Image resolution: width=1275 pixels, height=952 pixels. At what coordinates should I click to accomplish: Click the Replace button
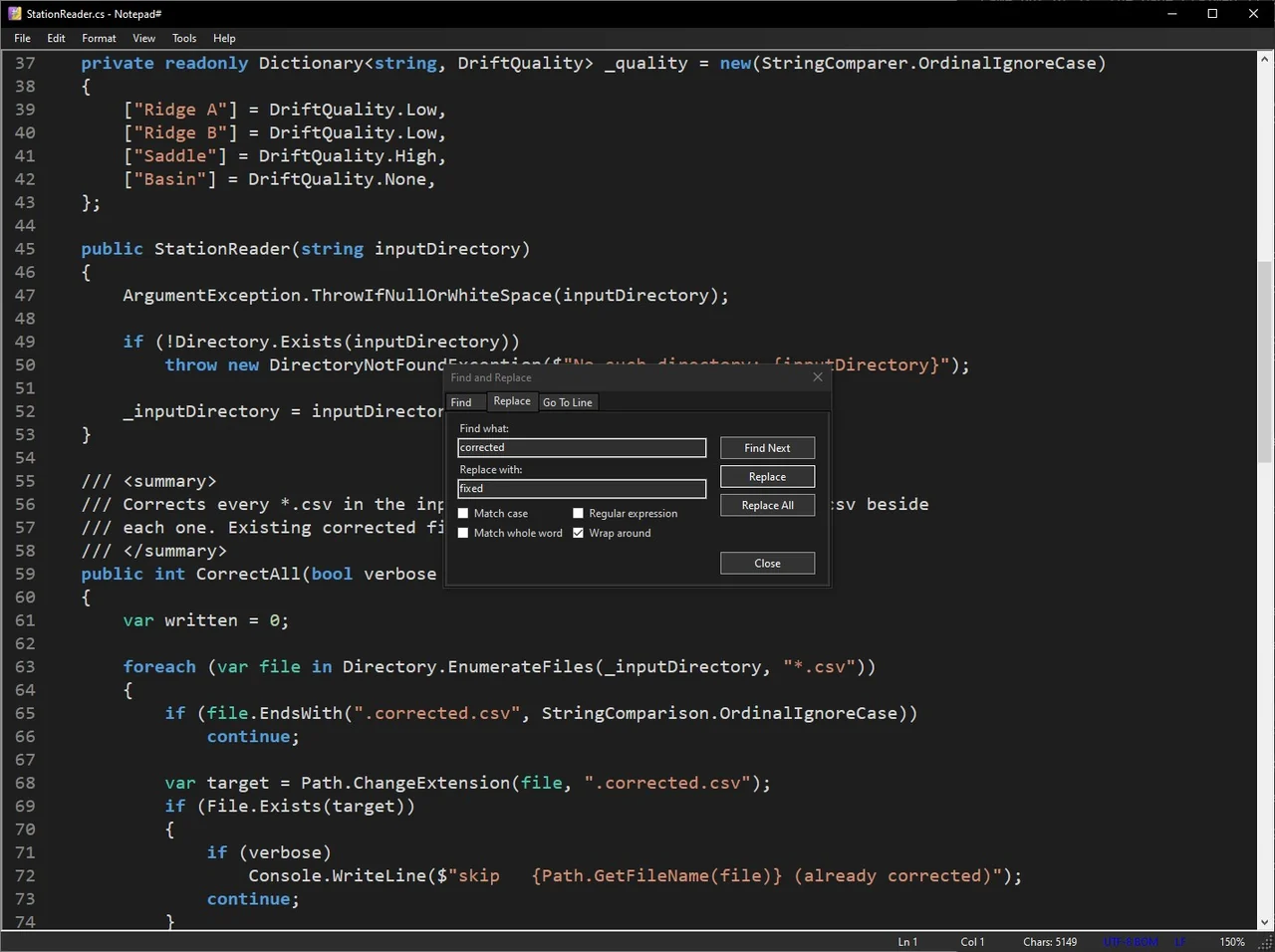[767, 477]
